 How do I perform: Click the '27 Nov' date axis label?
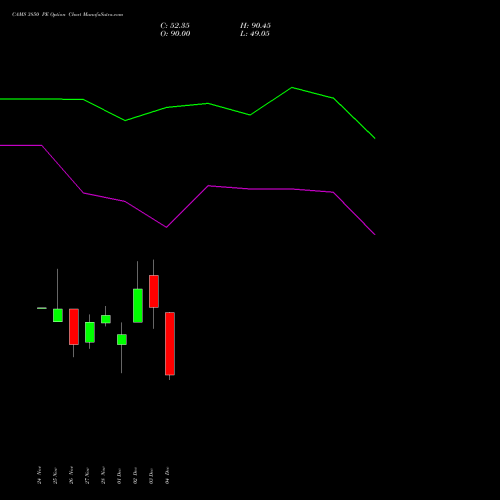coord(87,475)
